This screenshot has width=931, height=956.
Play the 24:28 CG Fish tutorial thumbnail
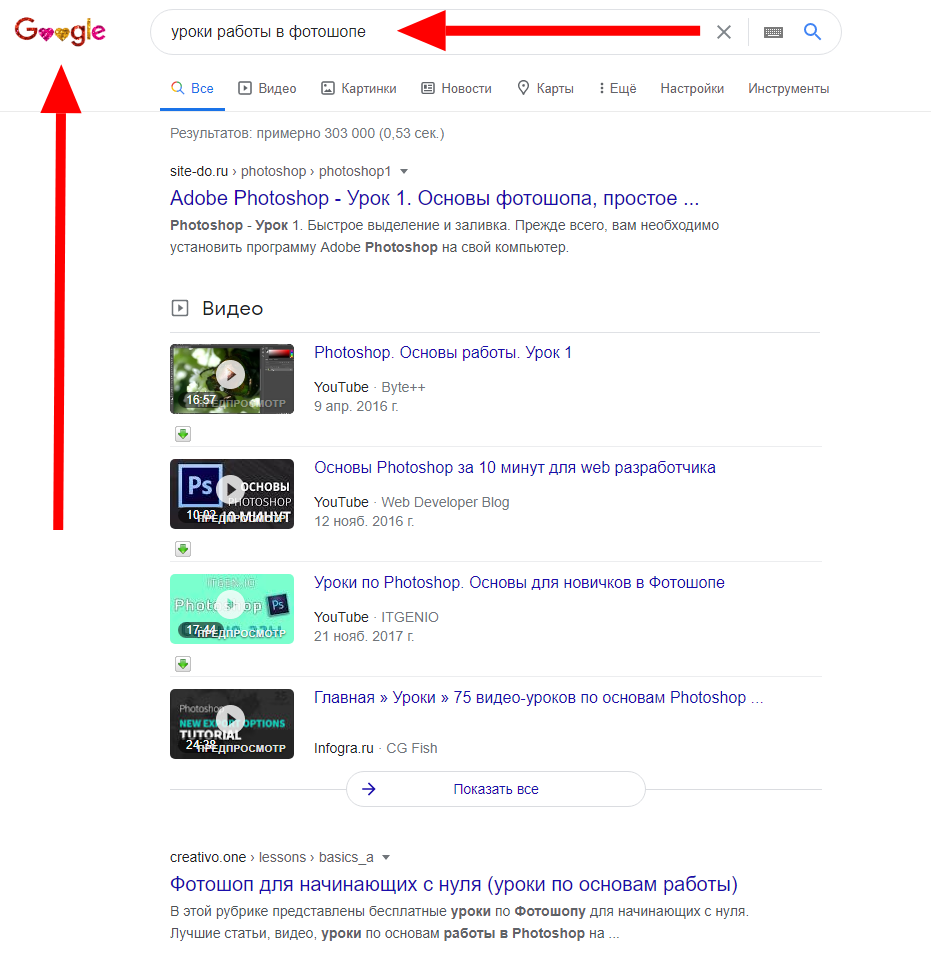pos(232,724)
